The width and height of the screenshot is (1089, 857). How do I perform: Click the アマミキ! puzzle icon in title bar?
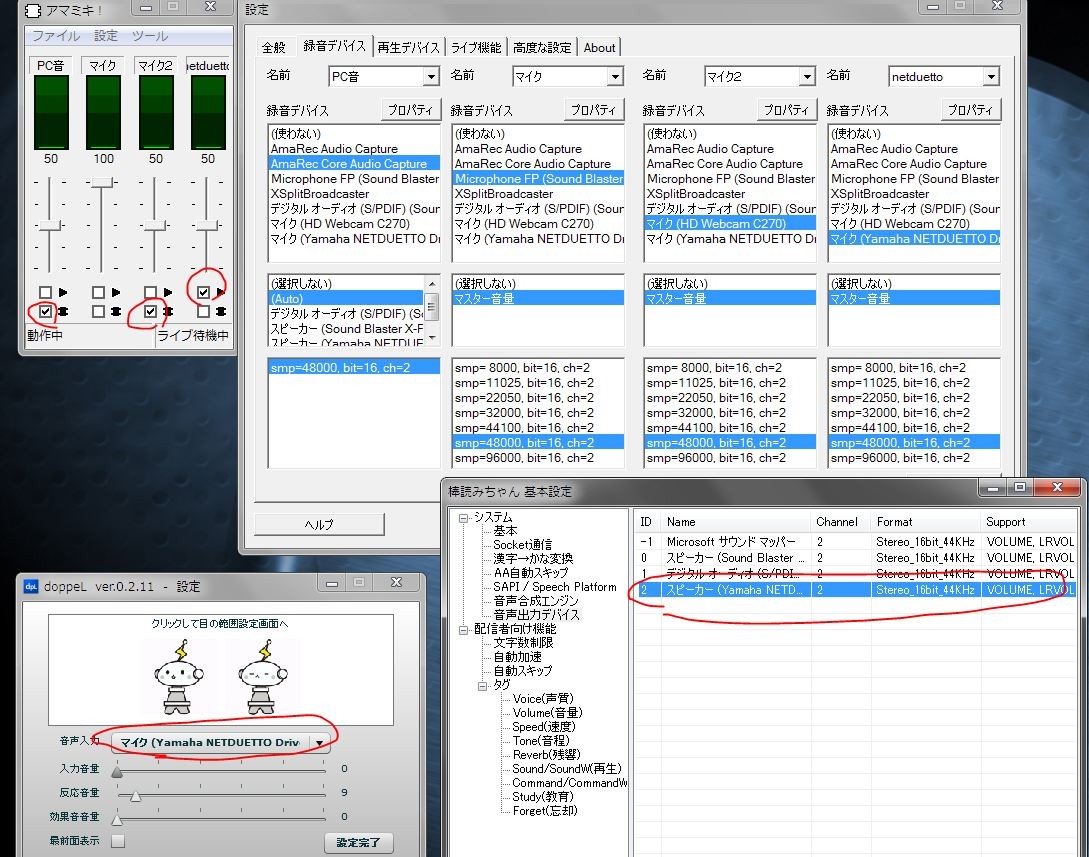[35, 10]
